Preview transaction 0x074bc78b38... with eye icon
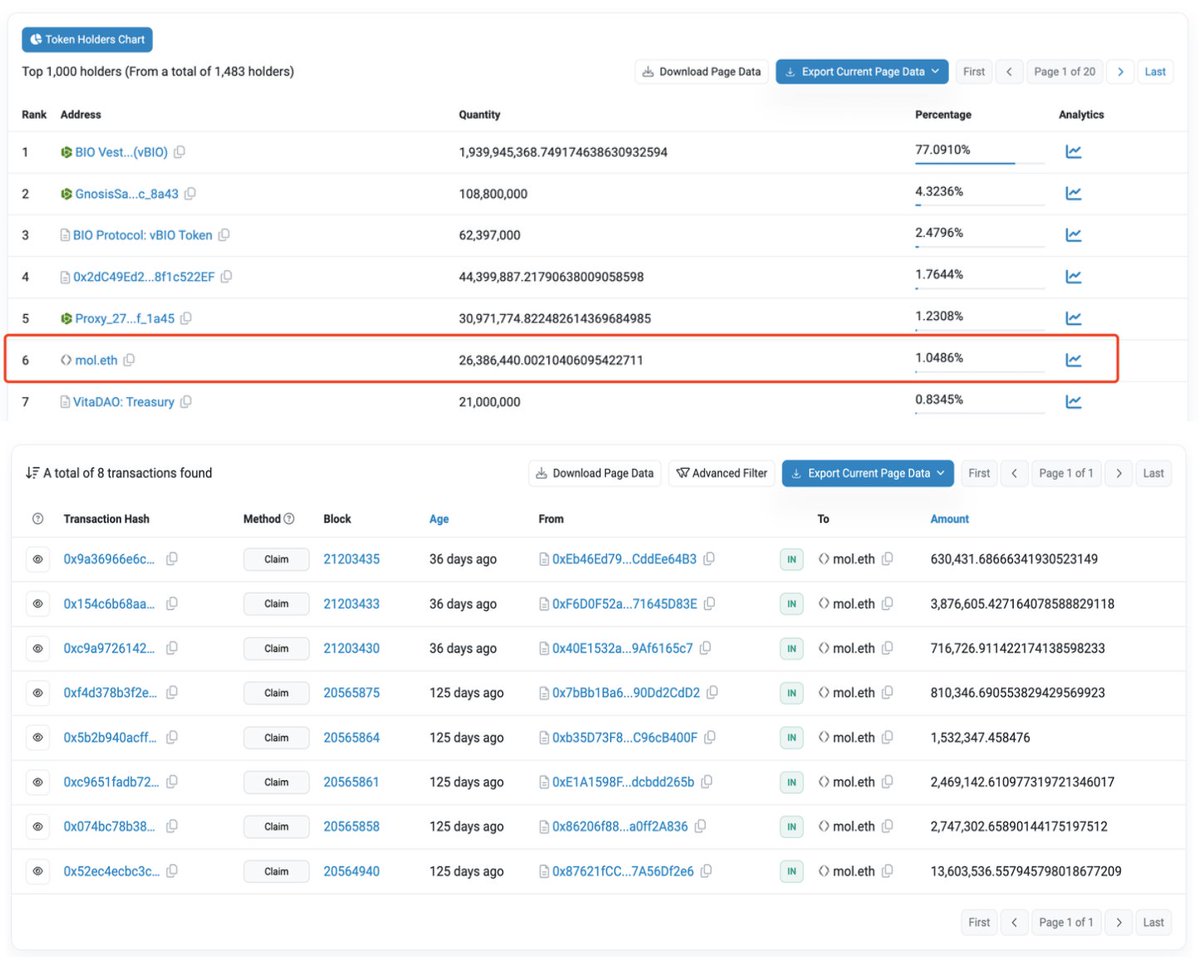The image size is (1200, 964). [38, 827]
